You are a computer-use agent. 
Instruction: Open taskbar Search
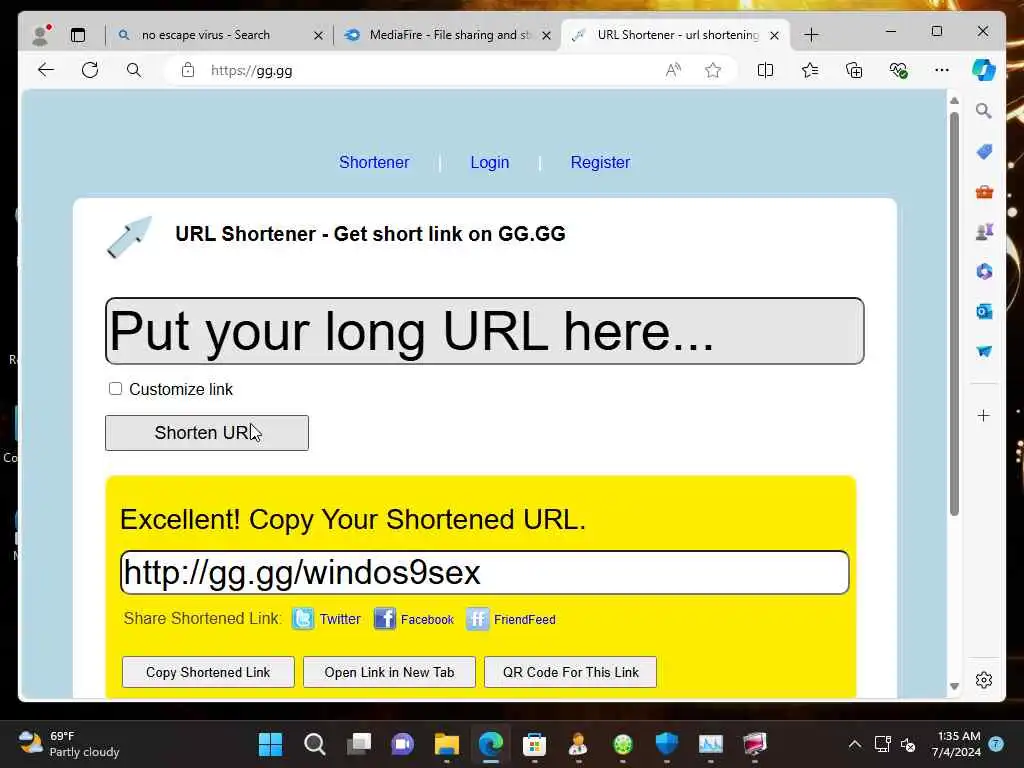(314, 744)
